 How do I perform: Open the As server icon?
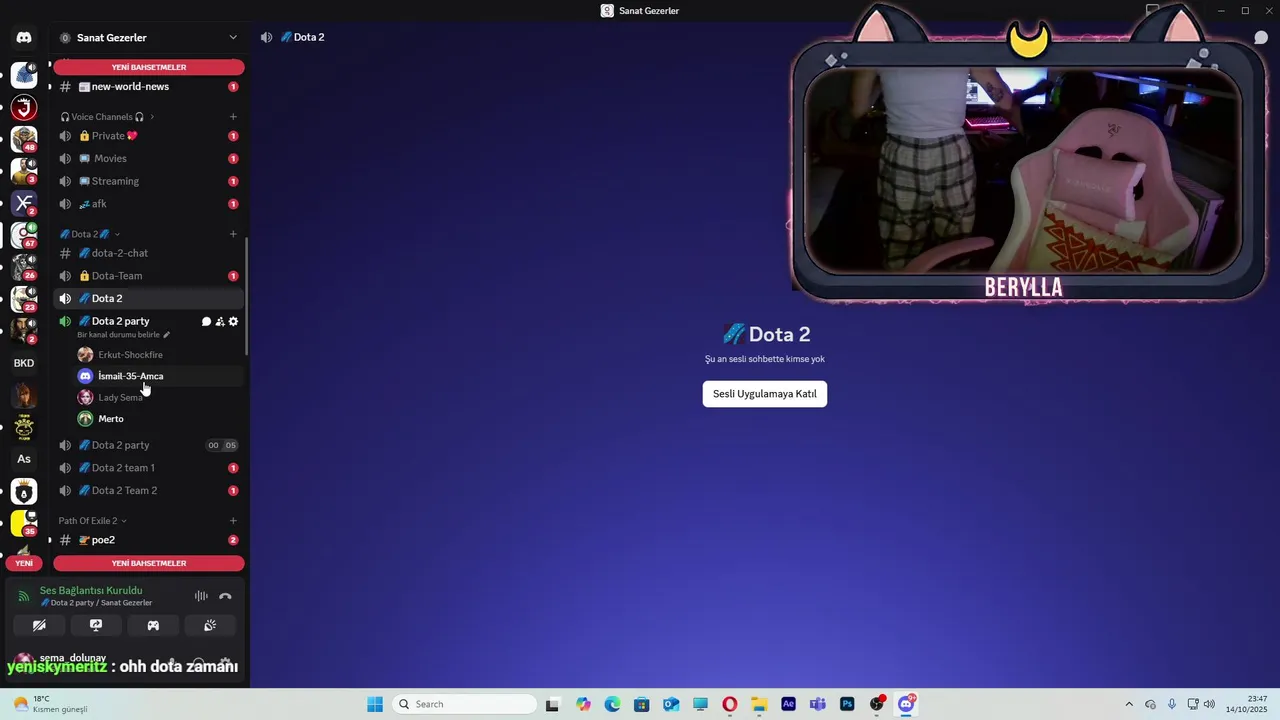[24, 459]
